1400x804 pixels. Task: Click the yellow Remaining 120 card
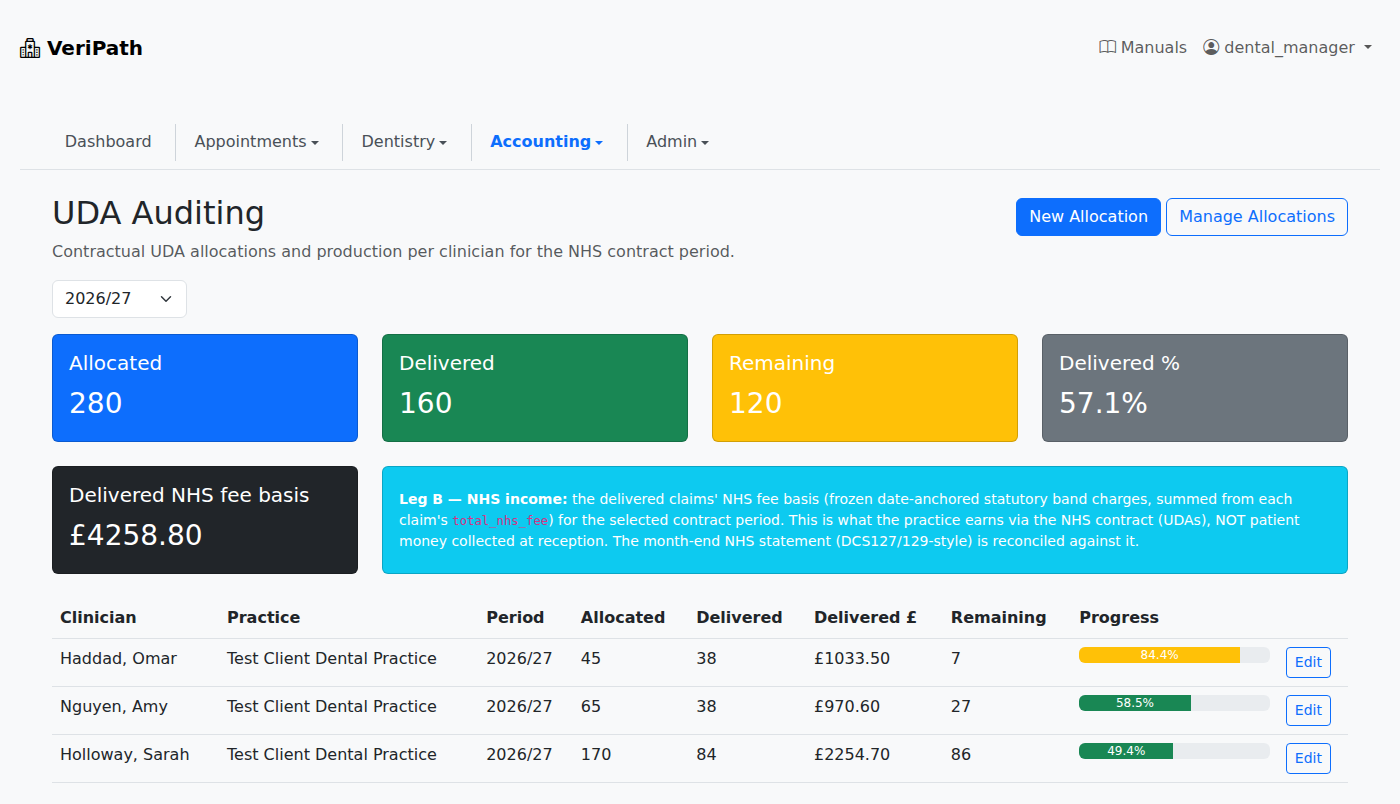(x=865, y=388)
